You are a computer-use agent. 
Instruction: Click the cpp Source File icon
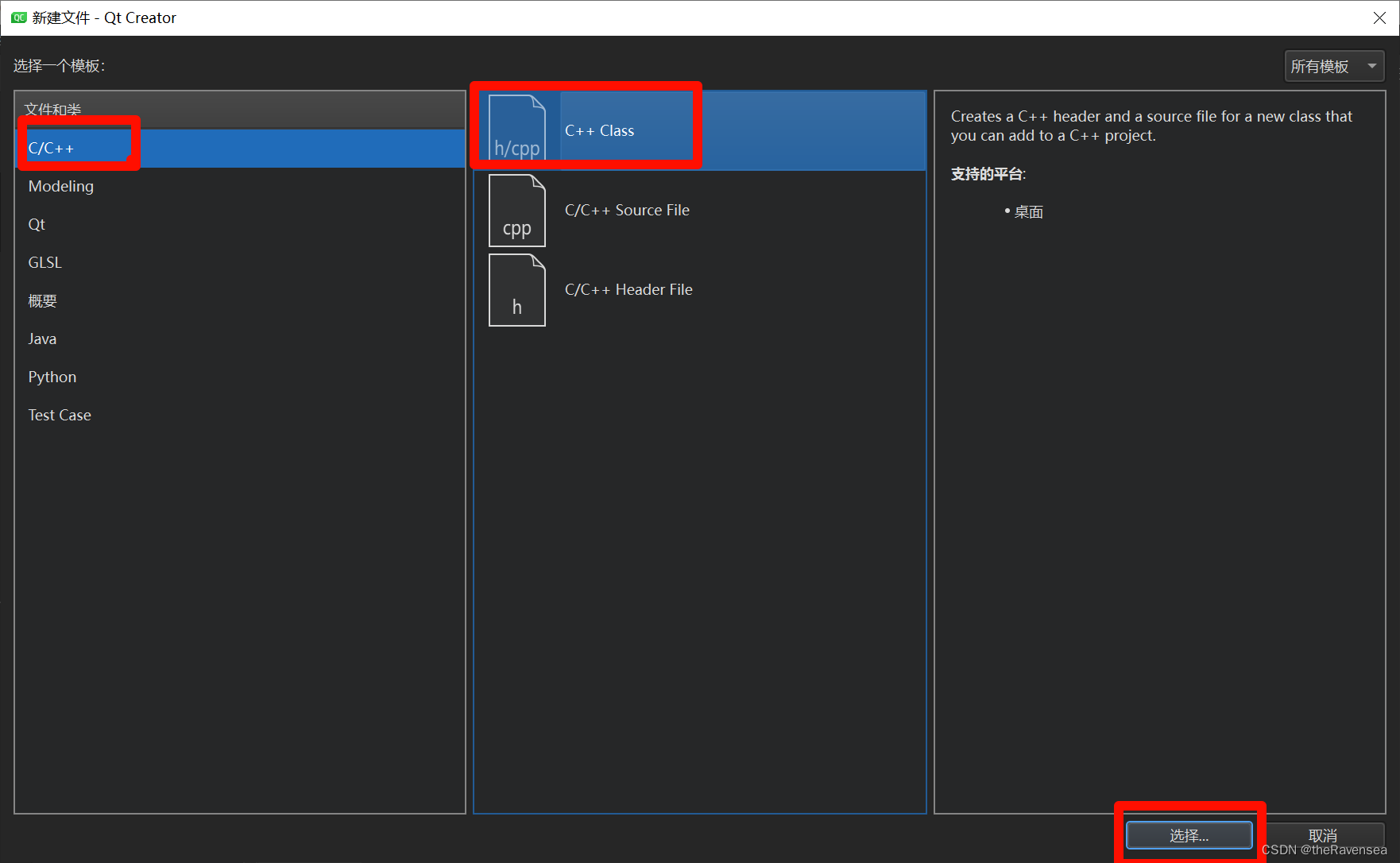point(516,211)
